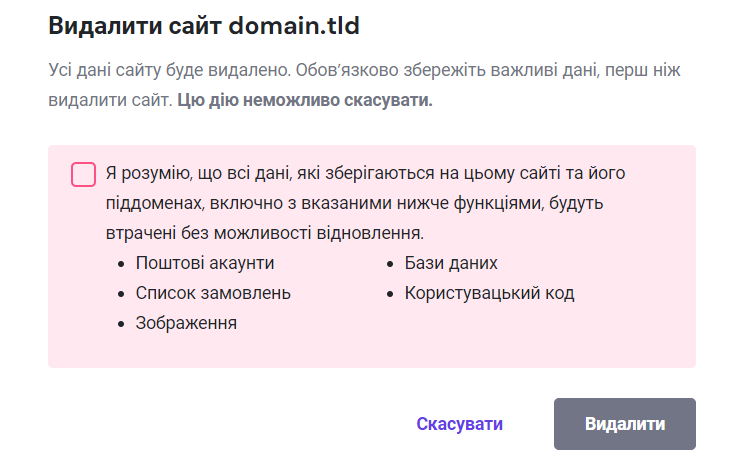Click the bullet before 'Зображення'
Screen dimensions: 744x468
121,324
